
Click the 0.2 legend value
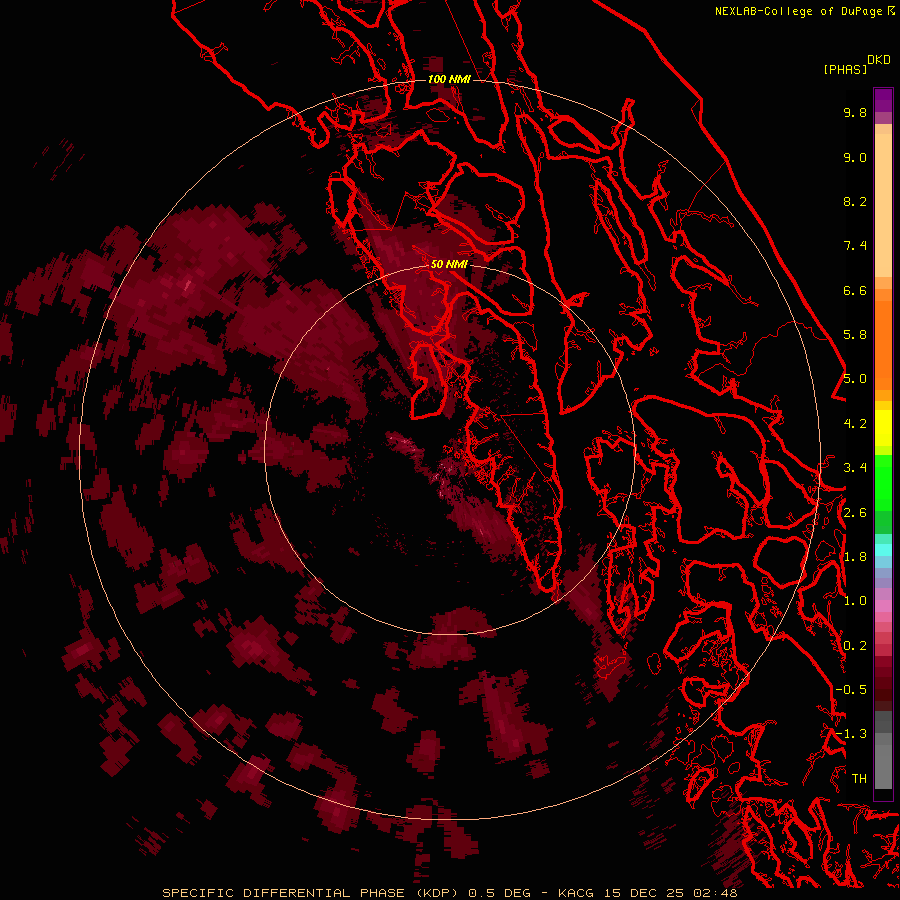pyautogui.click(x=855, y=646)
